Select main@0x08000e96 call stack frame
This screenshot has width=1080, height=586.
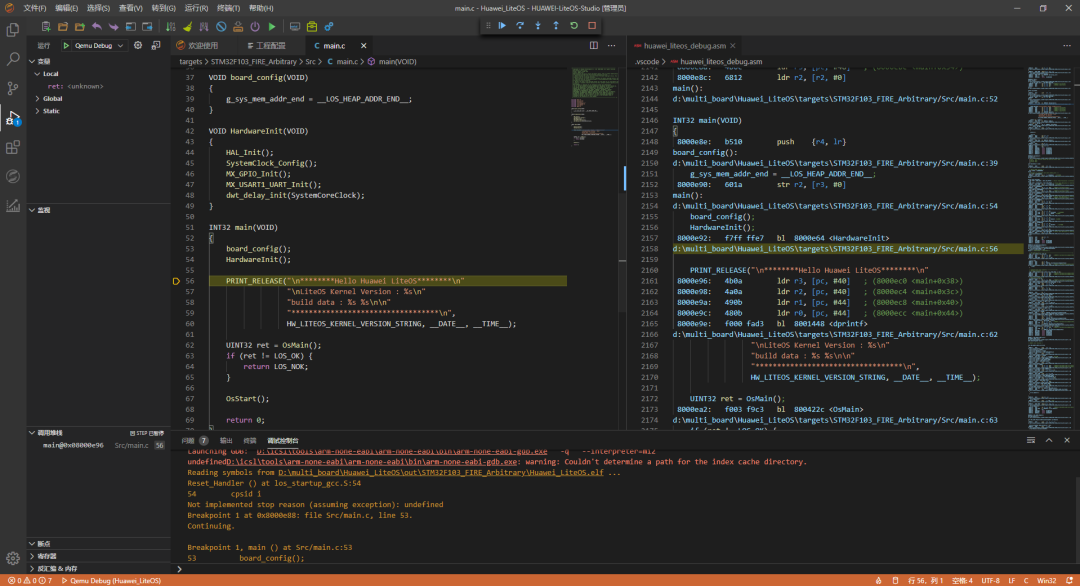tap(73, 445)
